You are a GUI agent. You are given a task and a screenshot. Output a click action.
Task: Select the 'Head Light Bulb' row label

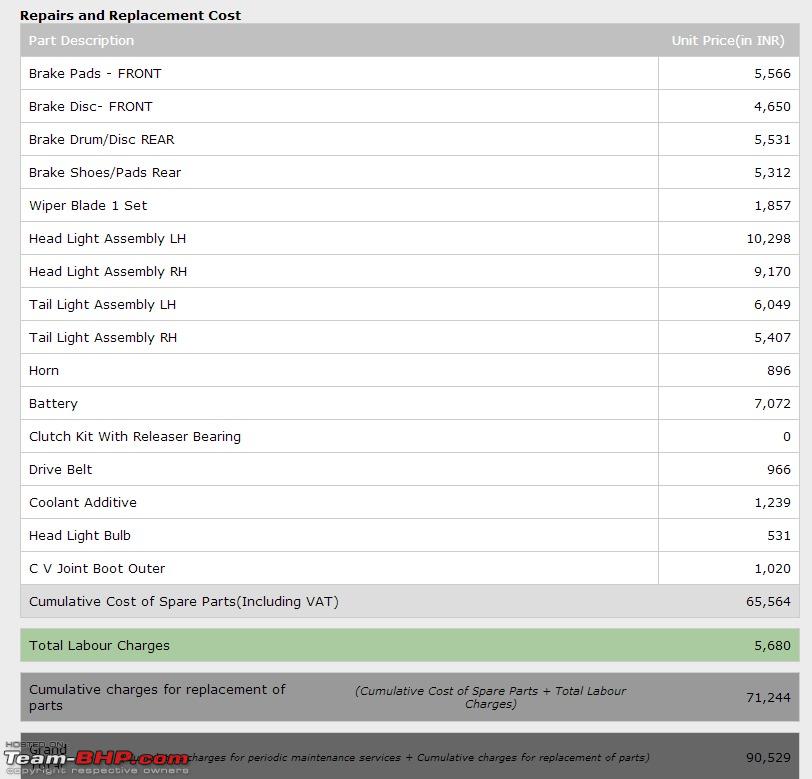[x=80, y=536]
